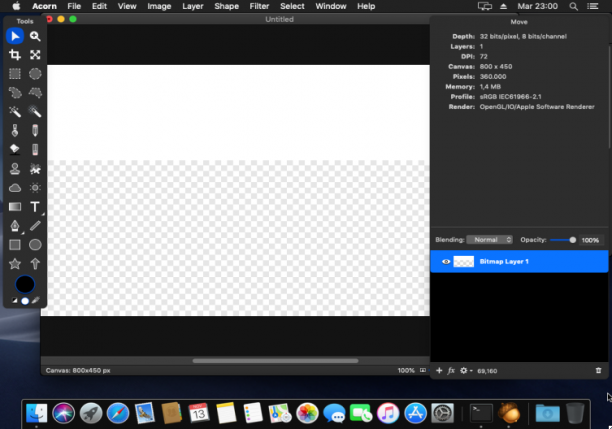Open Terminal from the Dock
Screen dimensions: 612x429
coord(481,413)
